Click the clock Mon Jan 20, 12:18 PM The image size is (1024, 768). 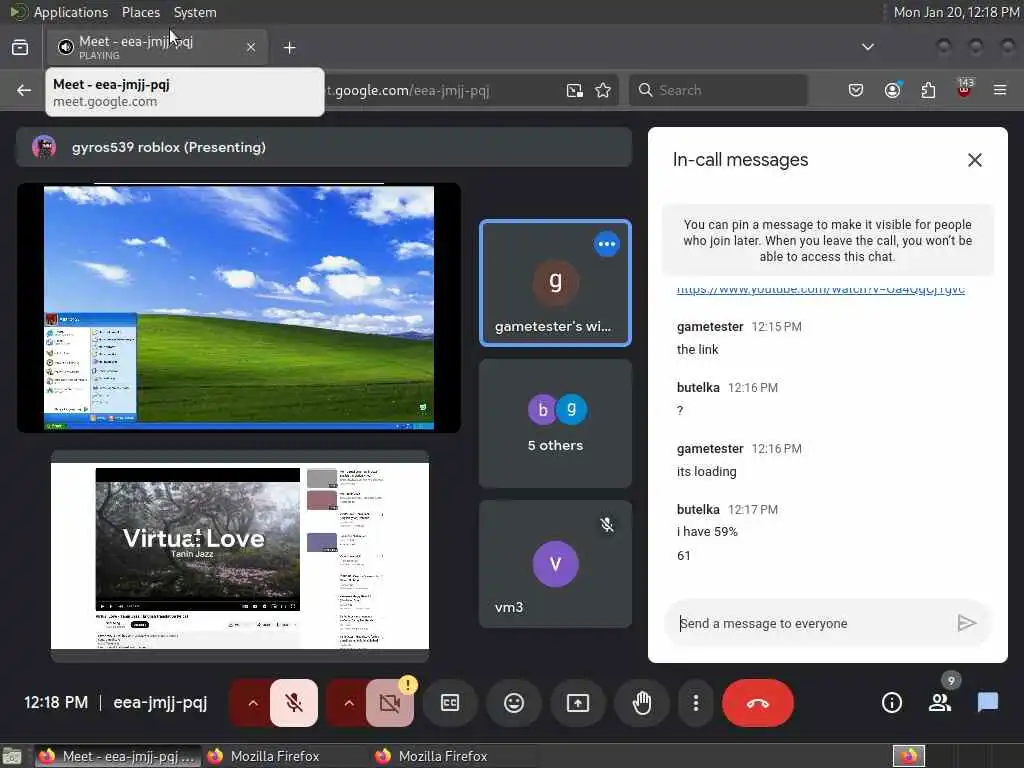(956, 12)
